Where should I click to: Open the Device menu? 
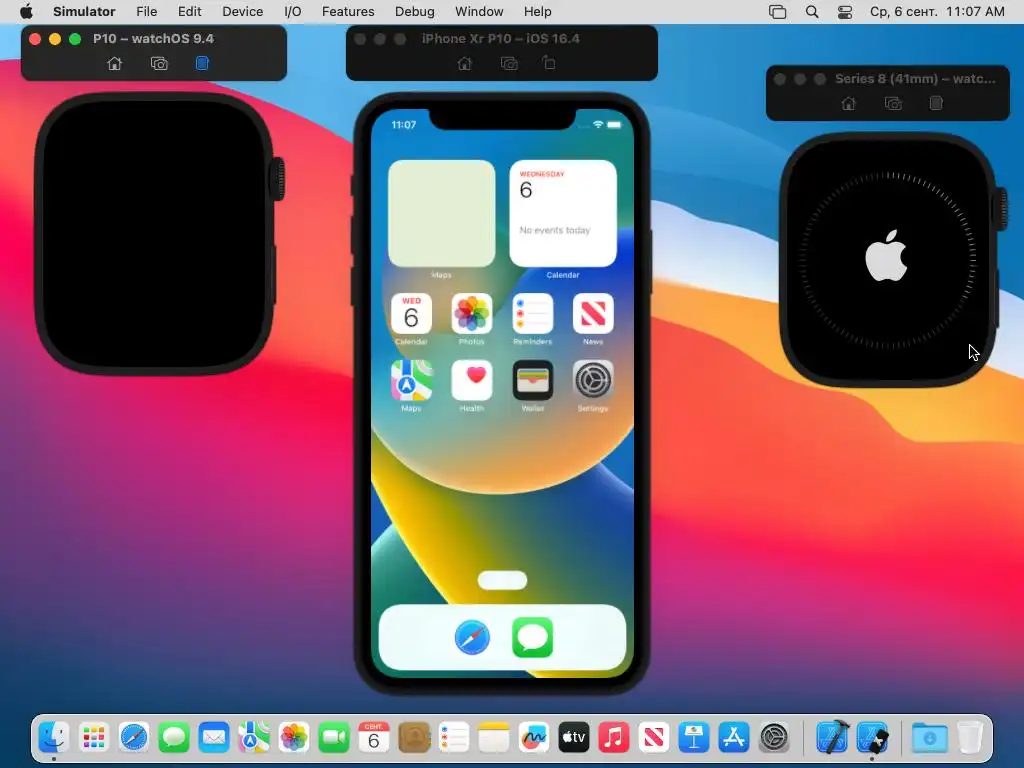(242, 12)
